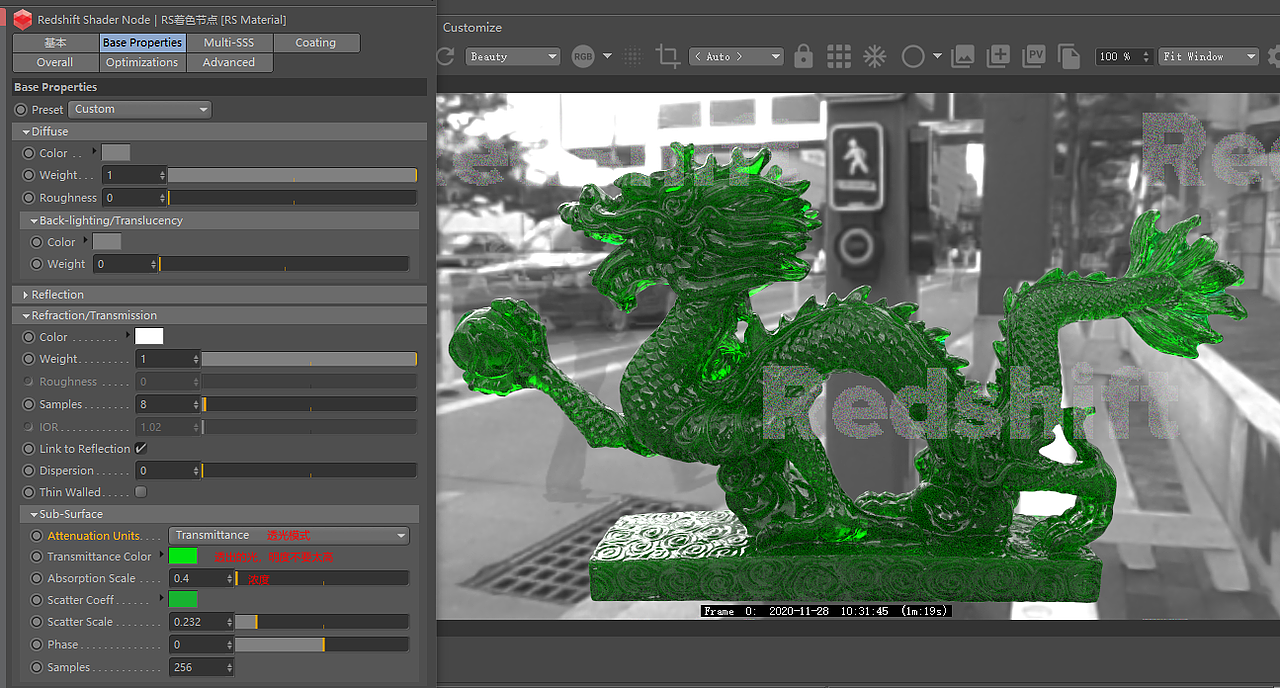Click the Sub-Surface Samples 256 field
This screenshot has height=688, width=1280.
(x=201, y=667)
